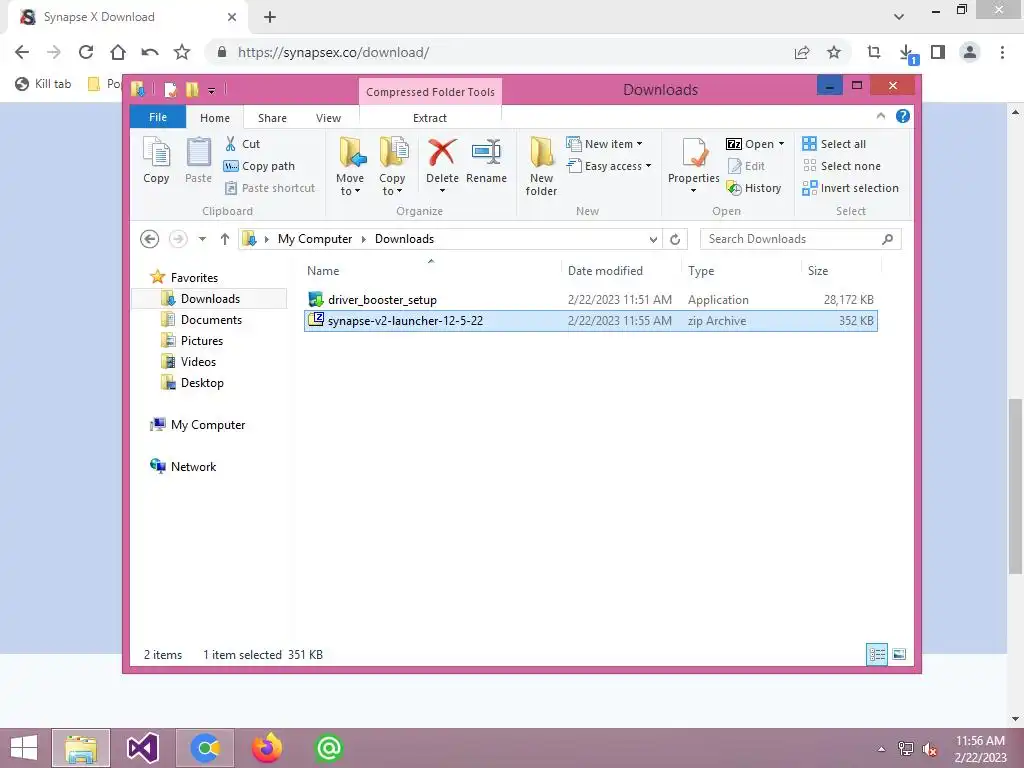Open the File ribbon tab

[x=158, y=118]
